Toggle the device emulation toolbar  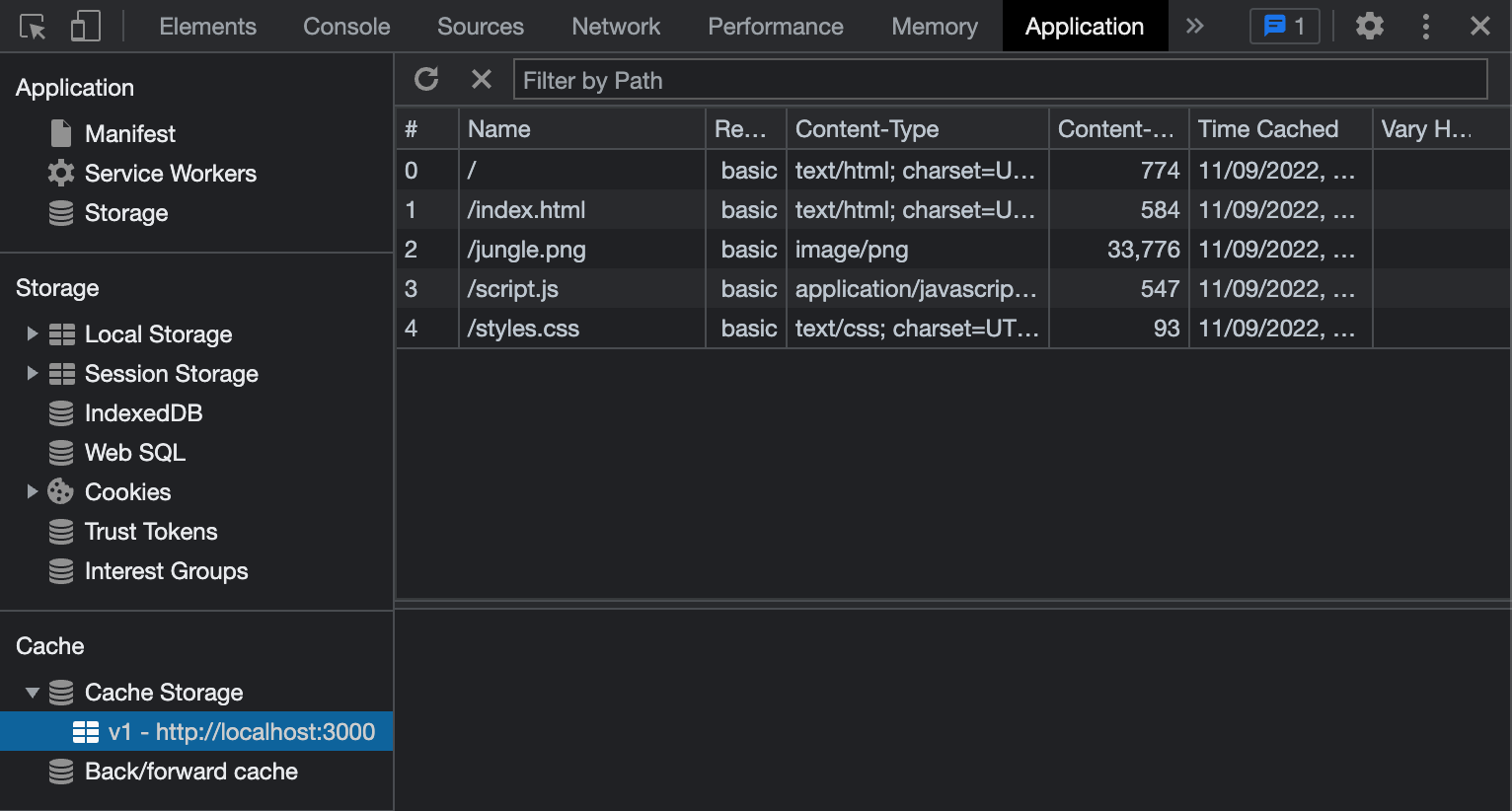(x=85, y=27)
